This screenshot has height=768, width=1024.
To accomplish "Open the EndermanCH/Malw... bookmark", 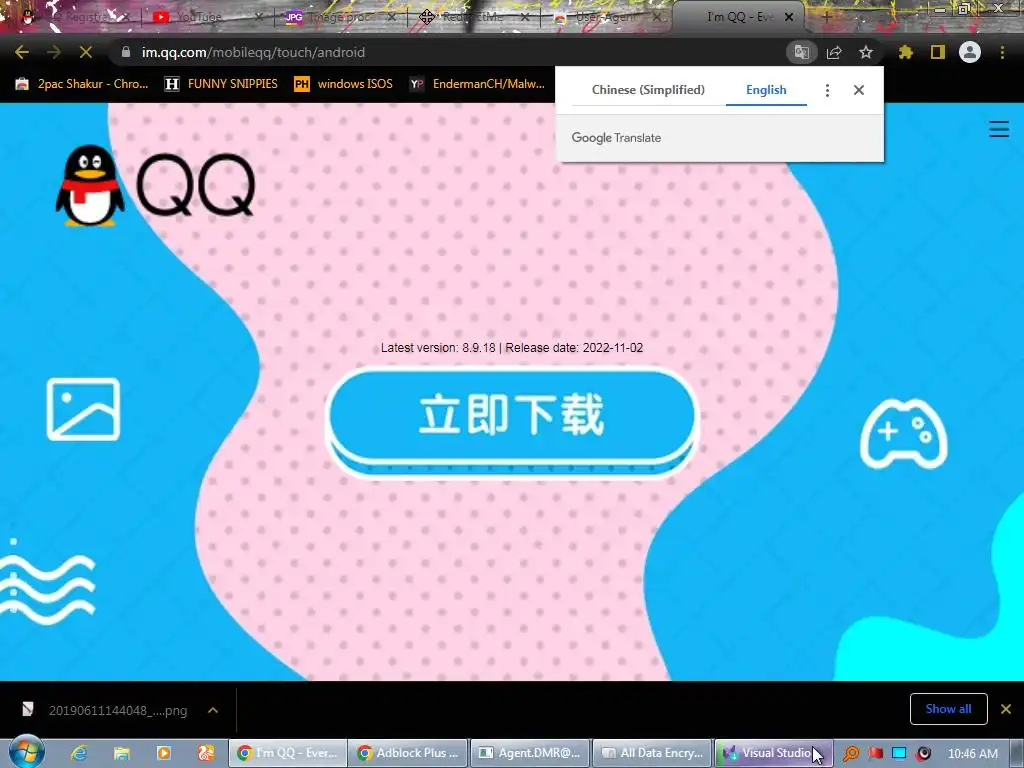I will click(x=477, y=84).
